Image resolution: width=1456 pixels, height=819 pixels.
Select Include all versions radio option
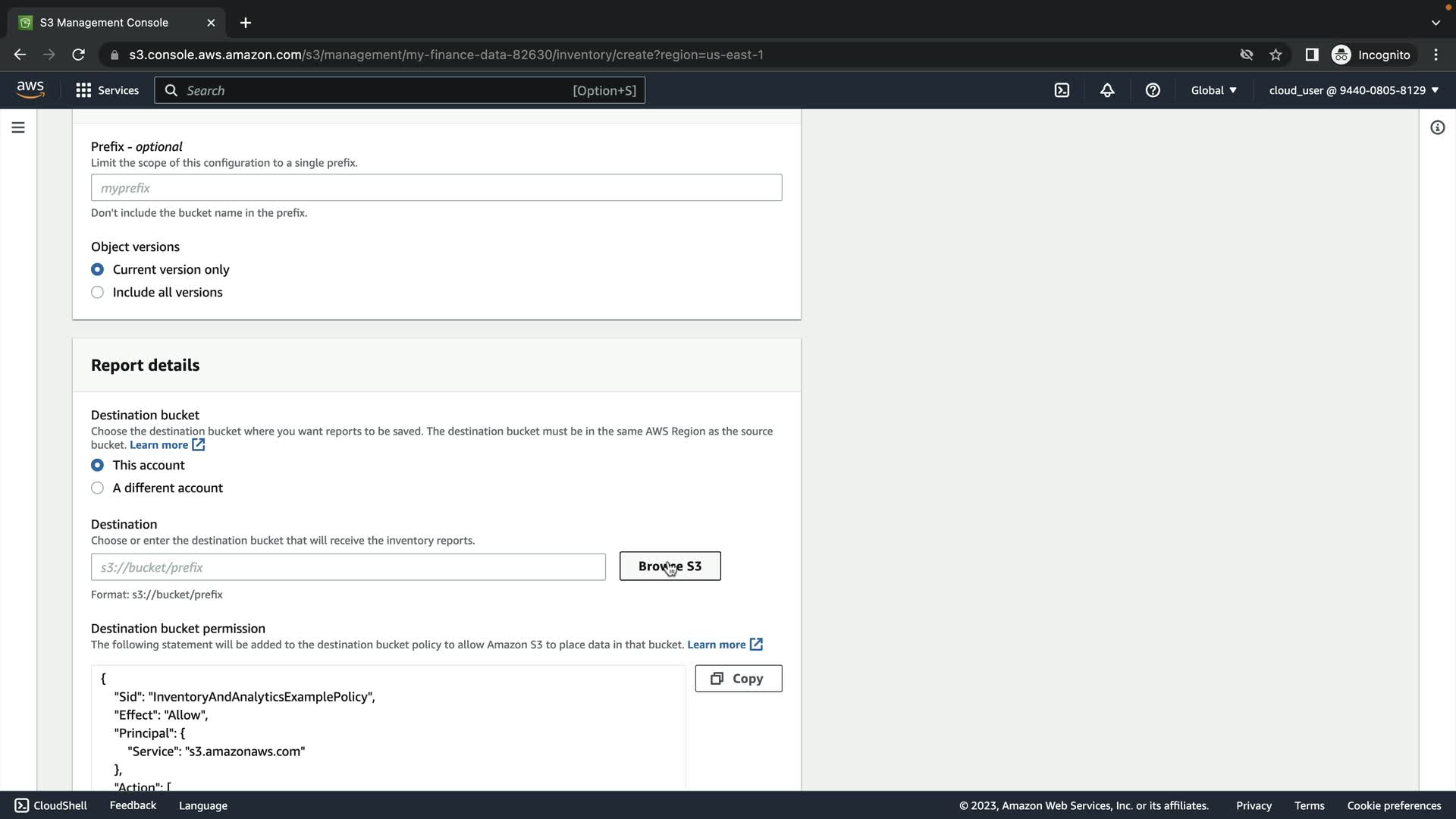(x=98, y=293)
